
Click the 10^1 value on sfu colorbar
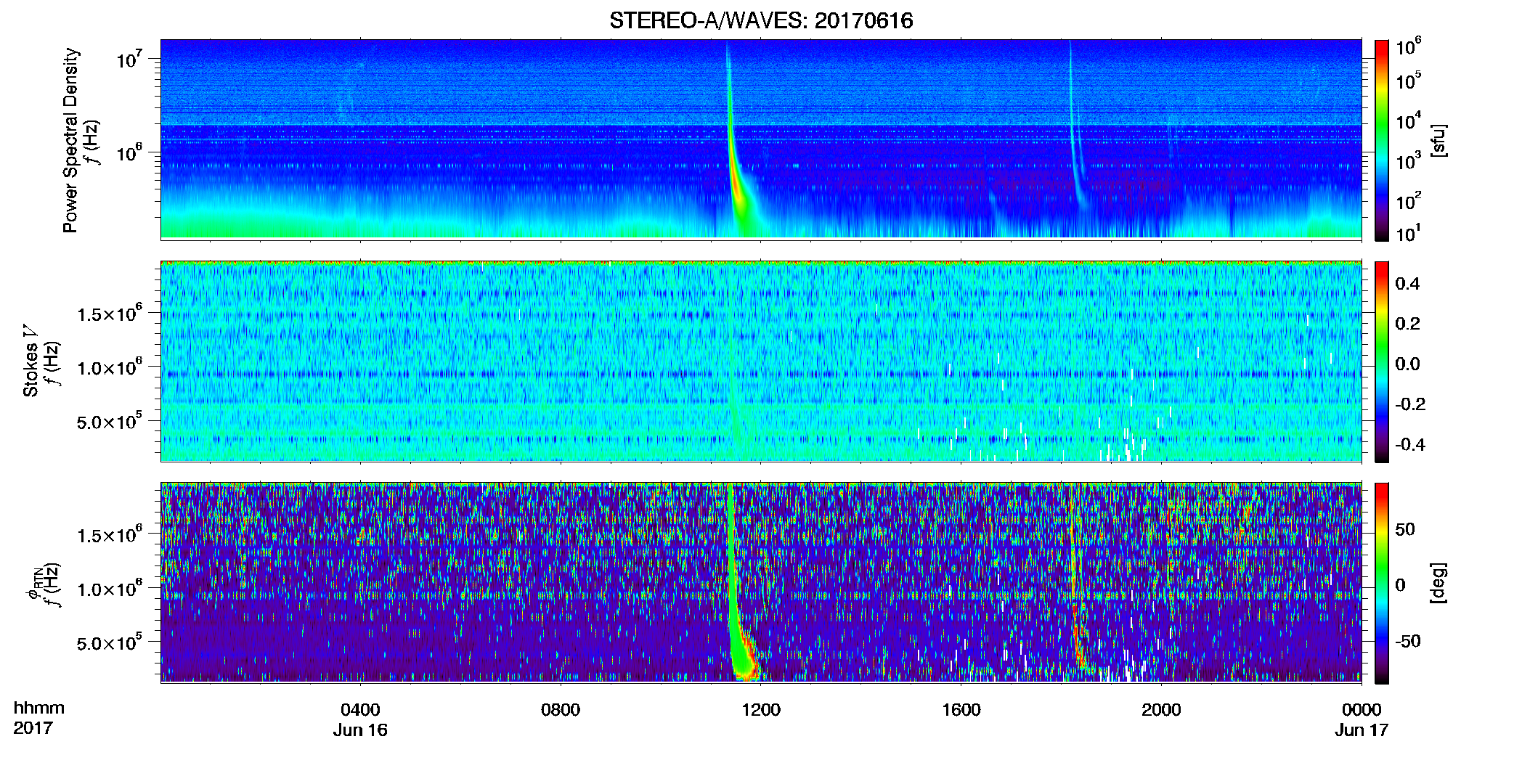[x=1409, y=233]
